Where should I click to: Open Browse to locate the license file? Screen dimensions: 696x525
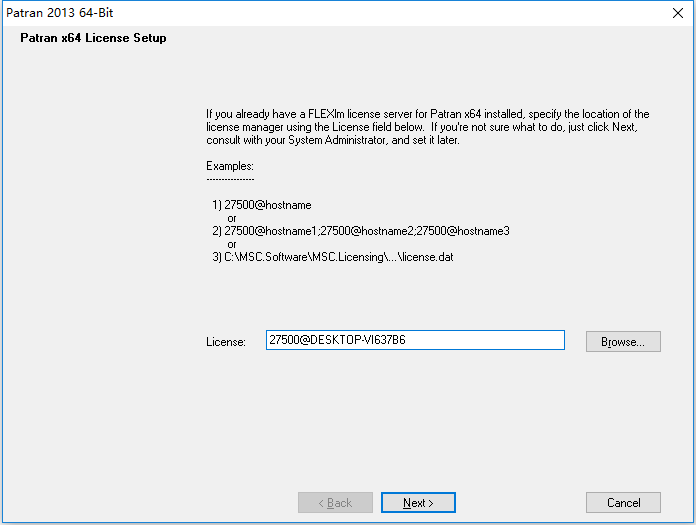click(x=623, y=341)
